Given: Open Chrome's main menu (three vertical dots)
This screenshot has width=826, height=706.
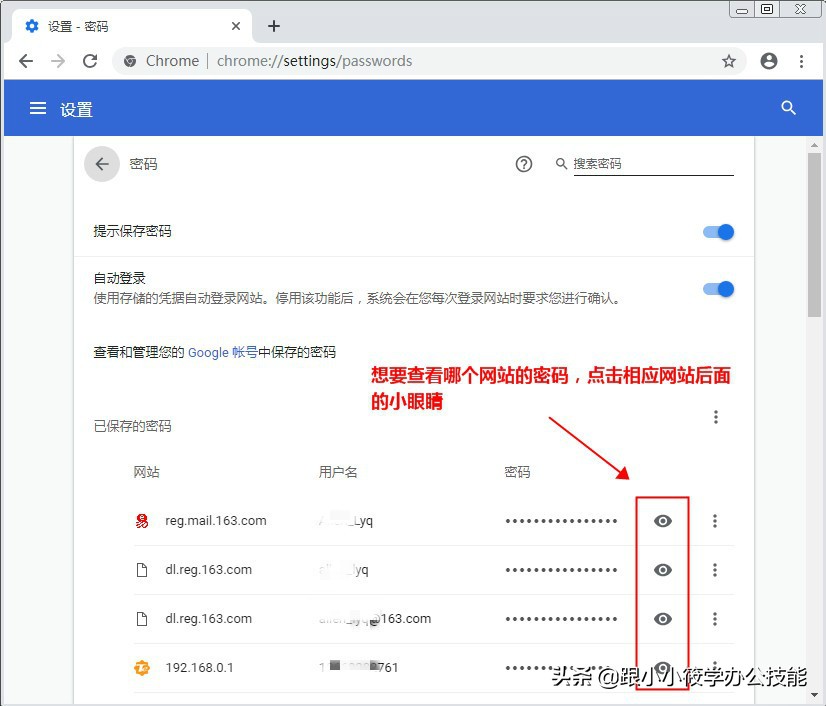Looking at the screenshot, I should pyautogui.click(x=802, y=61).
